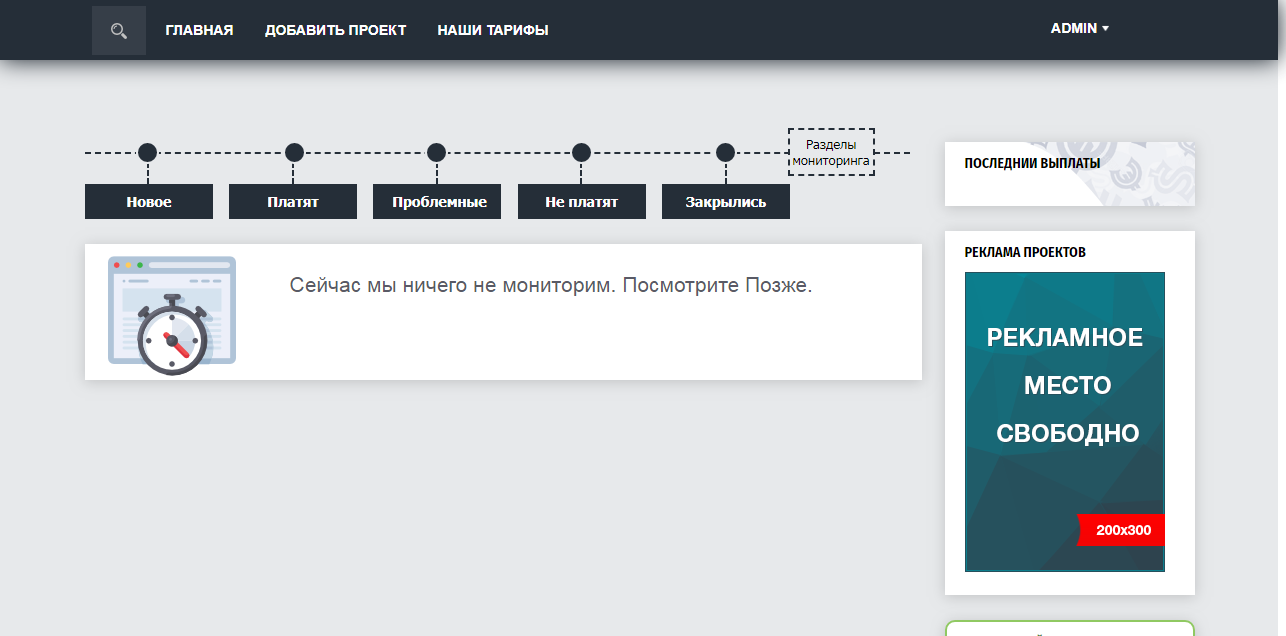The height and width of the screenshot is (636, 1286).
Task: Open the ADMIN user dropdown
Action: [x=1079, y=29]
